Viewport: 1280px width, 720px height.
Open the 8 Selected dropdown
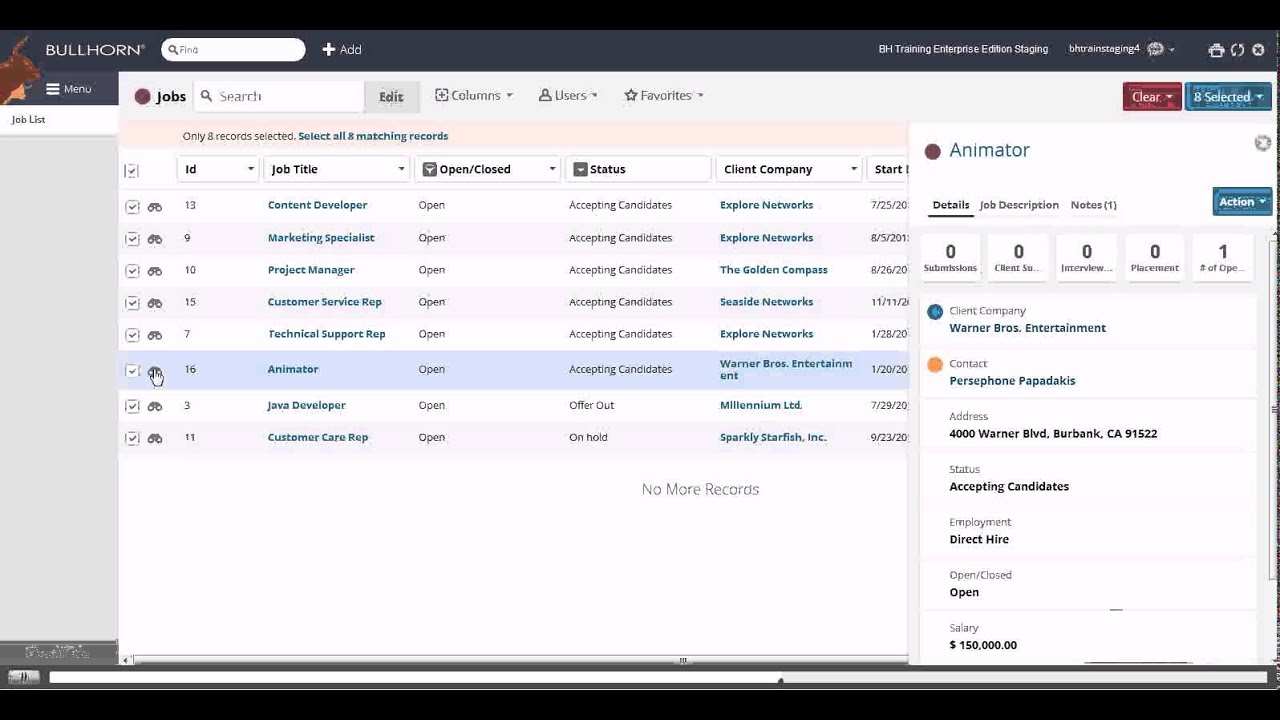pos(1228,97)
